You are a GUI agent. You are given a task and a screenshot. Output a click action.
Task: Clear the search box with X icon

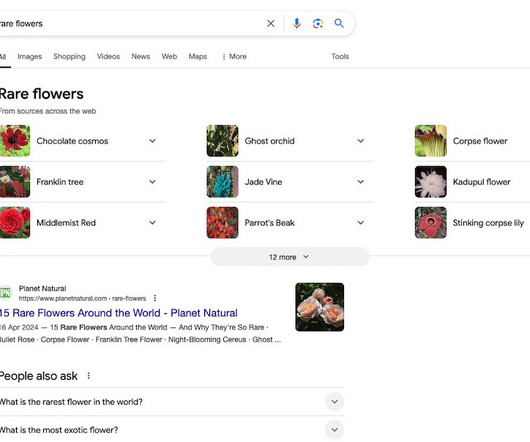click(x=270, y=24)
